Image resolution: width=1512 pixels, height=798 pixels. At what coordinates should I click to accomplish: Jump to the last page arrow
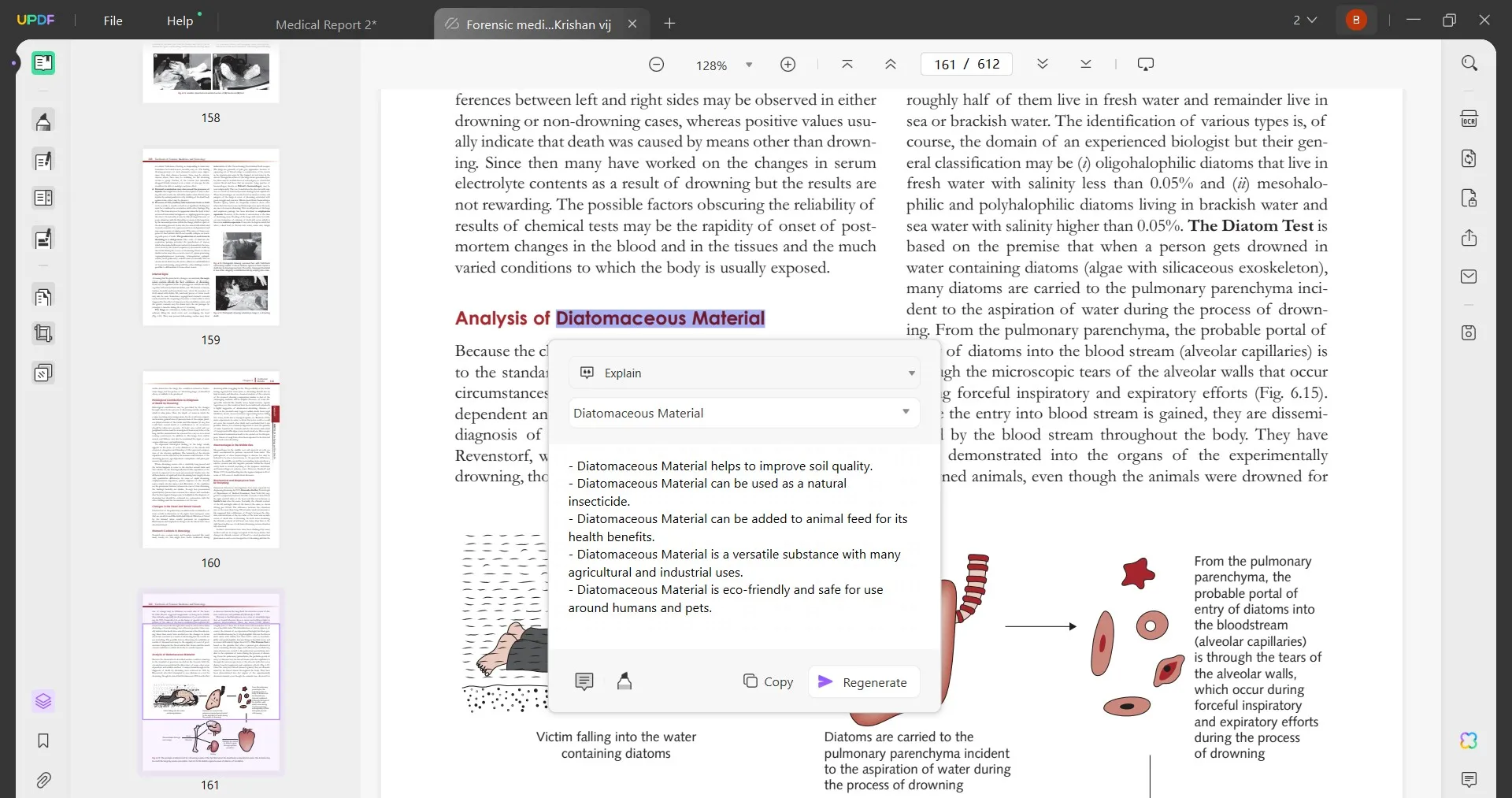[1086, 64]
